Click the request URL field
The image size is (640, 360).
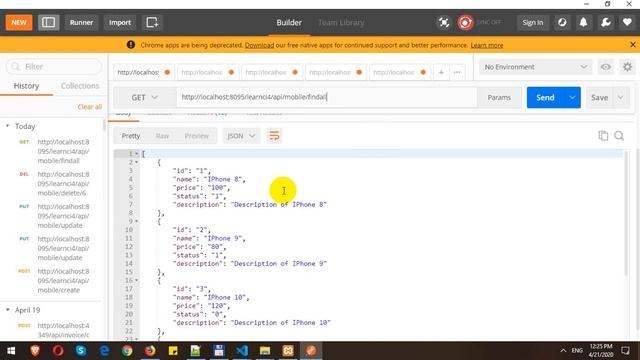(x=327, y=97)
